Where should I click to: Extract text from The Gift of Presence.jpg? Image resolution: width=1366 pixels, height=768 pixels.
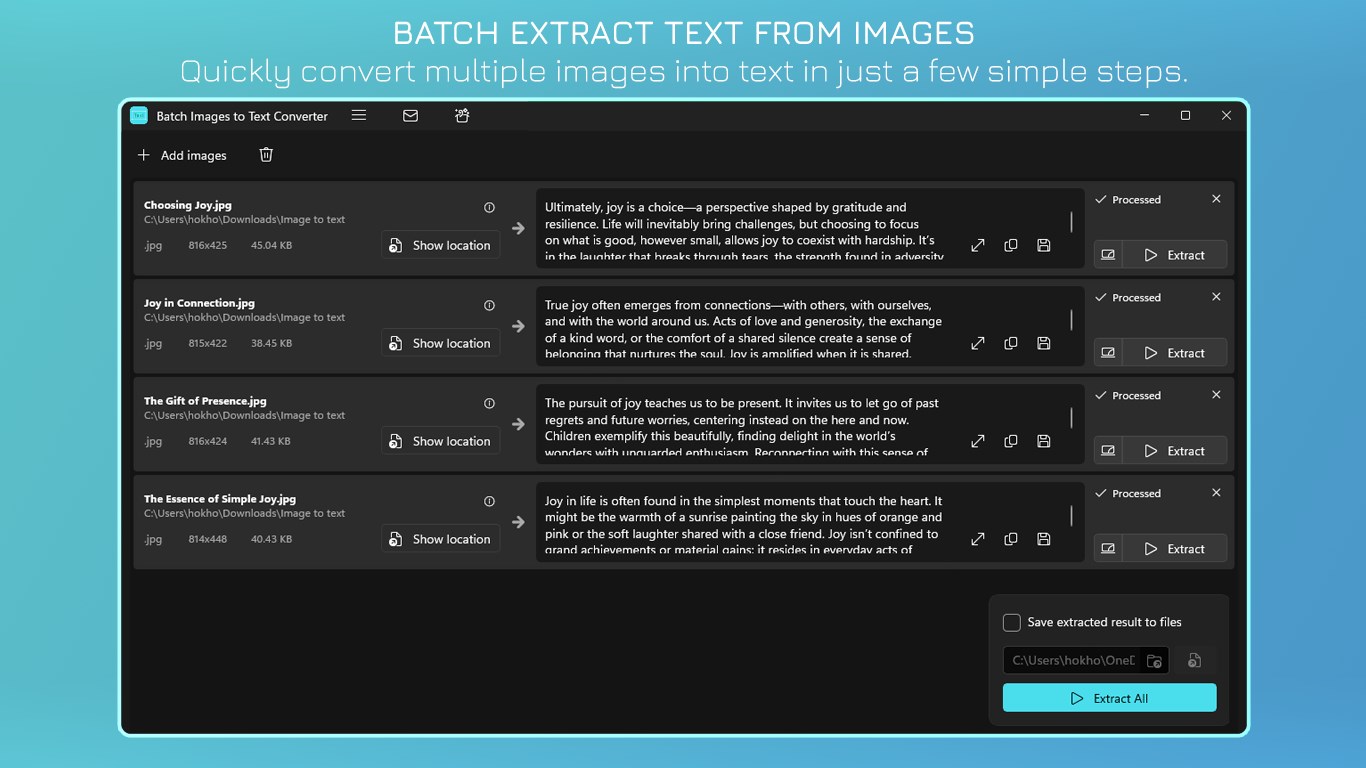(x=1174, y=451)
